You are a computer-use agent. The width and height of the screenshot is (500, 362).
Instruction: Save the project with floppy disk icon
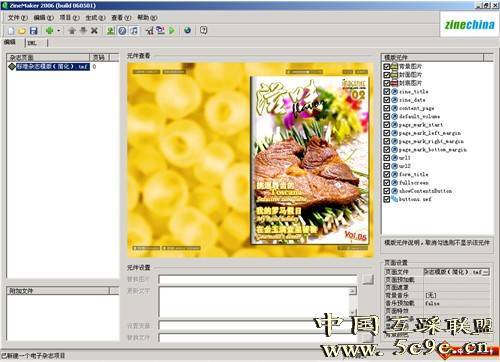(33, 31)
